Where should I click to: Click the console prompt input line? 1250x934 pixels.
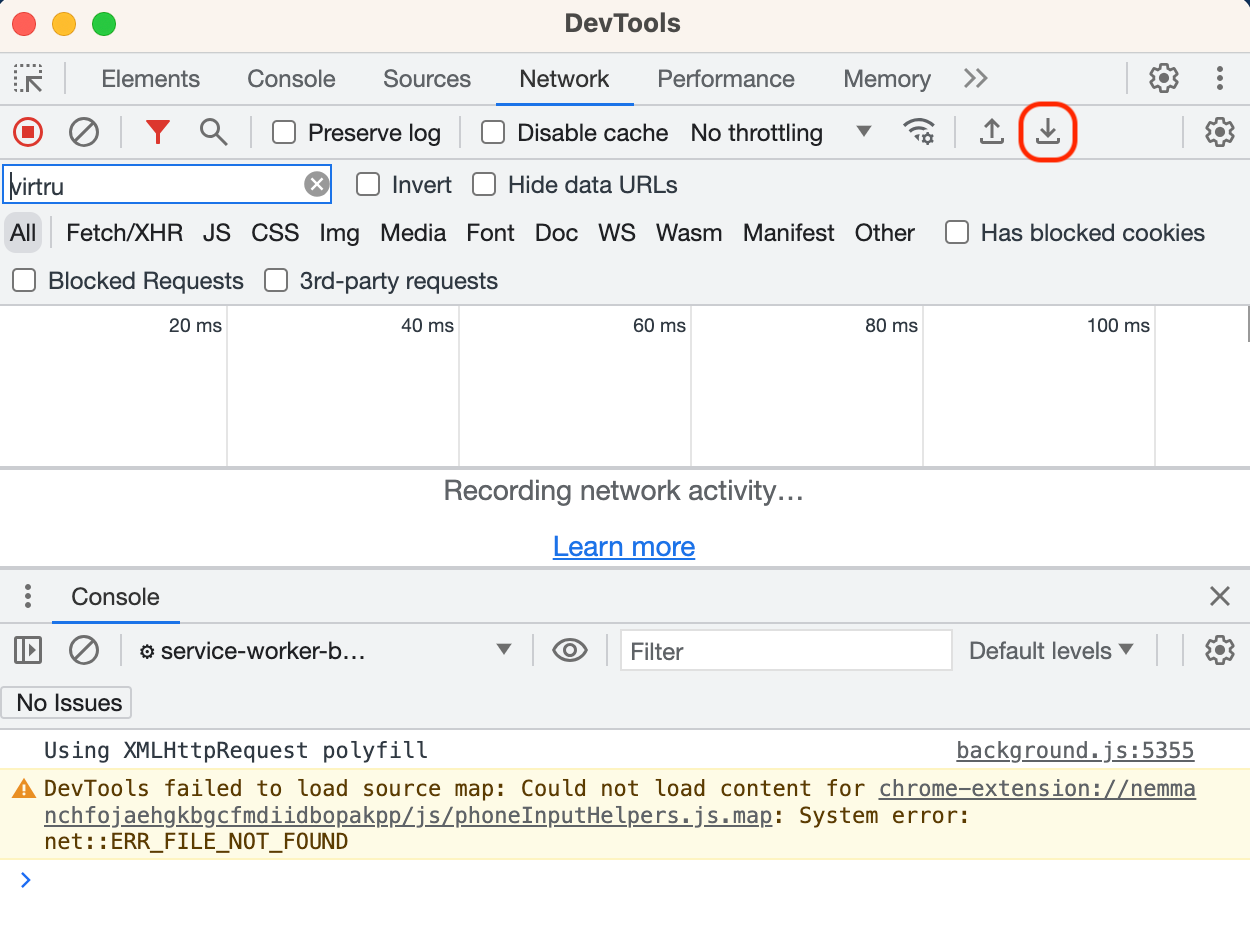[625, 881]
